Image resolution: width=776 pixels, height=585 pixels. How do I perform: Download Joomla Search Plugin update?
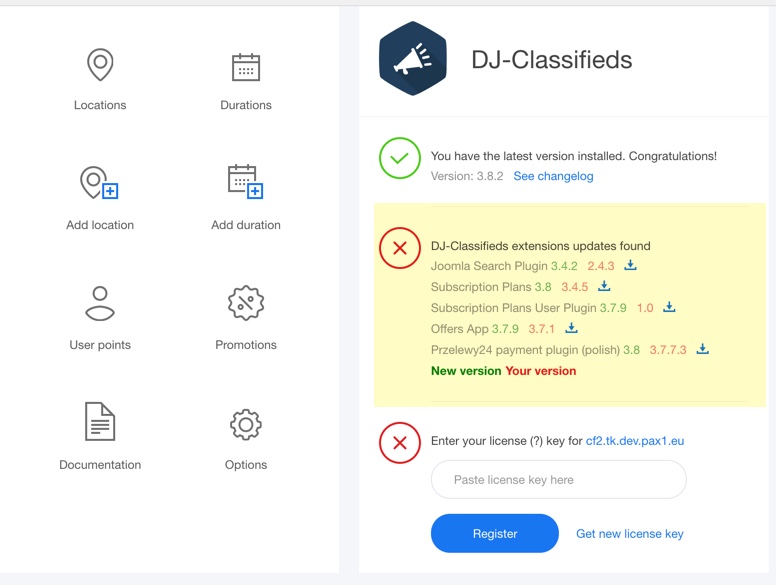pos(630,265)
